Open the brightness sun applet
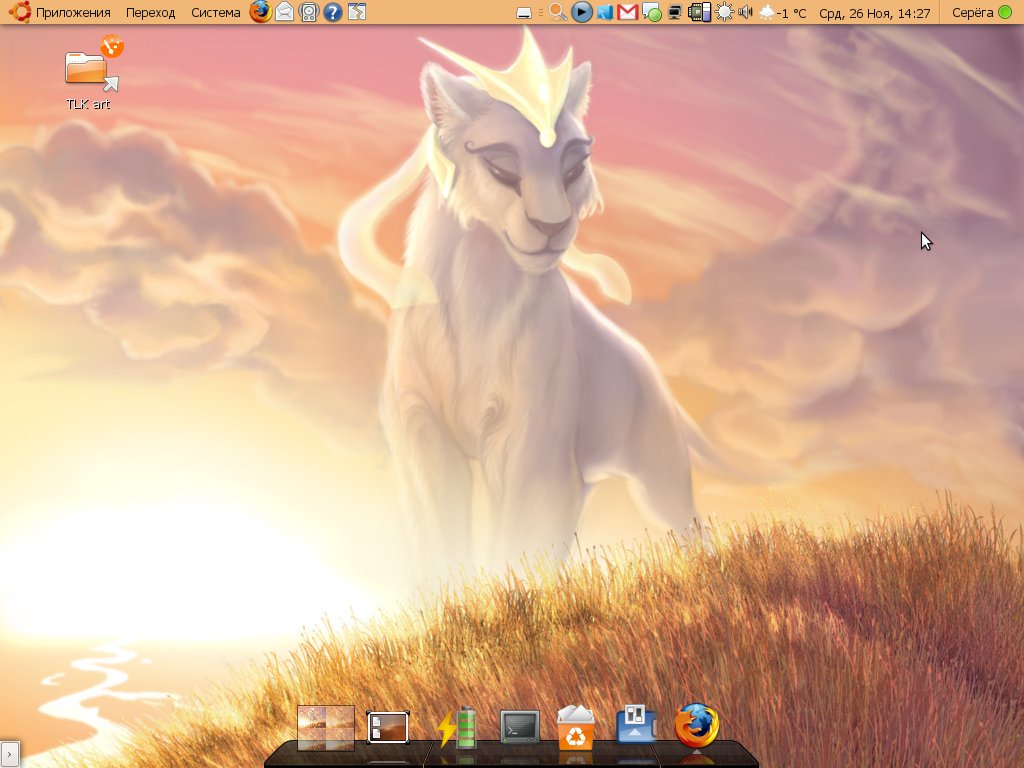The width and height of the screenshot is (1024, 768). tap(723, 12)
